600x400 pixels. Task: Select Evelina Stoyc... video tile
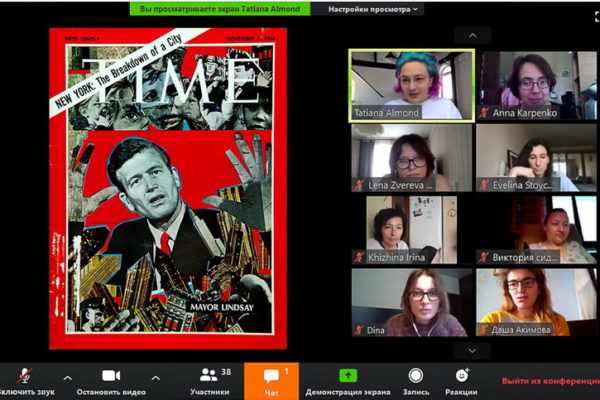[536, 158]
